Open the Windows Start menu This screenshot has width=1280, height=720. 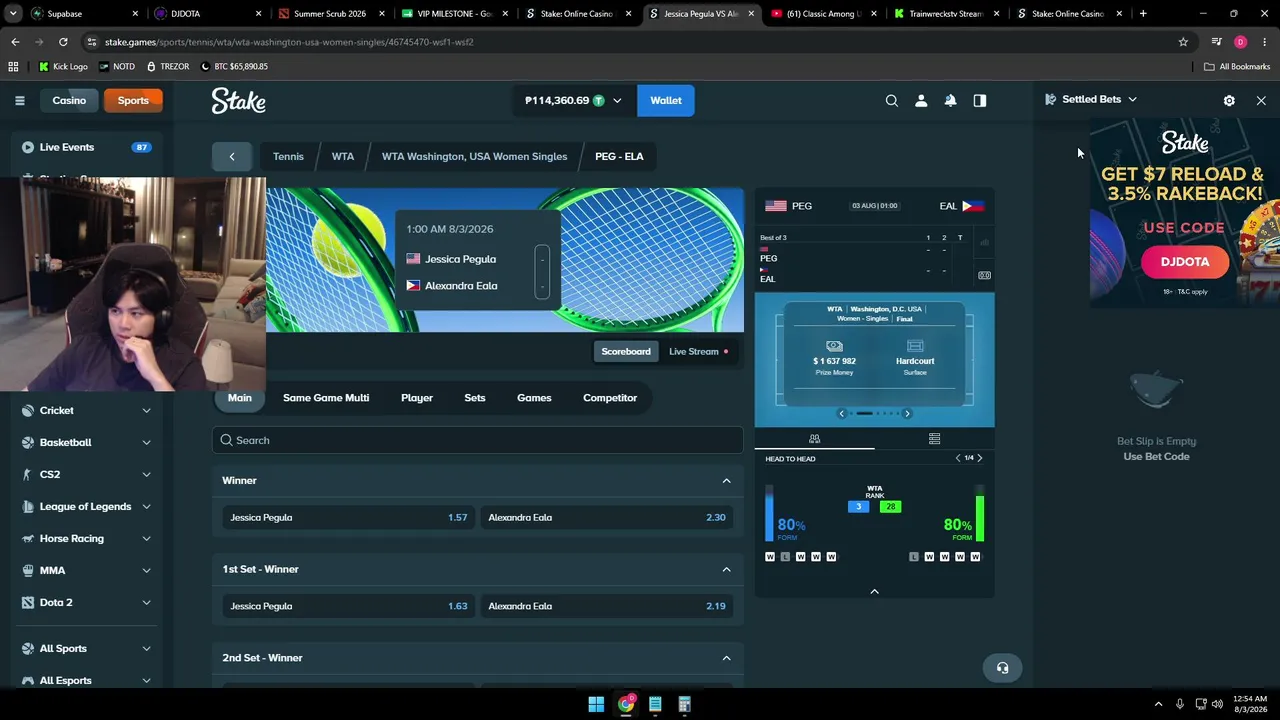click(x=596, y=704)
